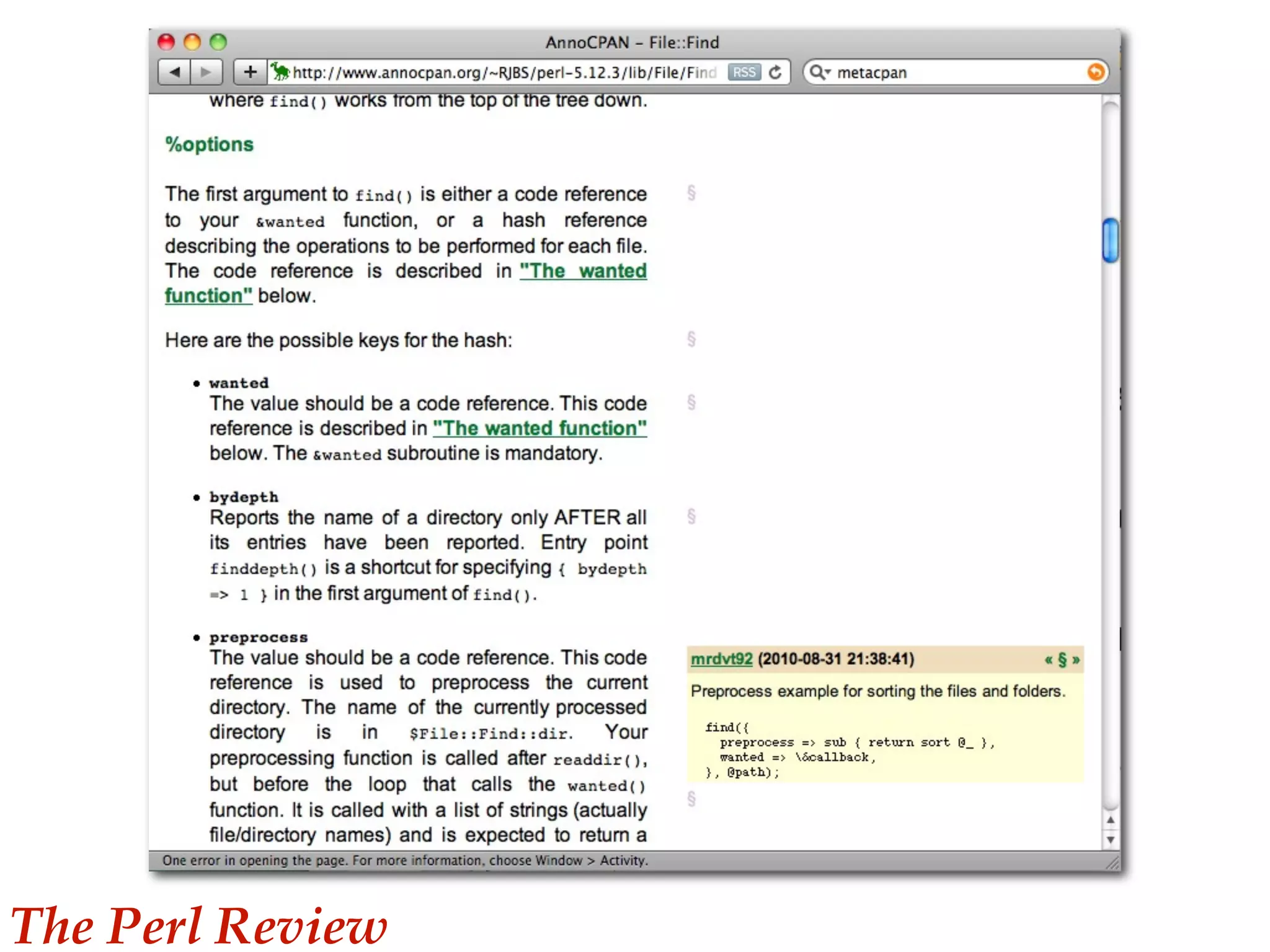Open search engine magnifier dropdown

pos(820,73)
